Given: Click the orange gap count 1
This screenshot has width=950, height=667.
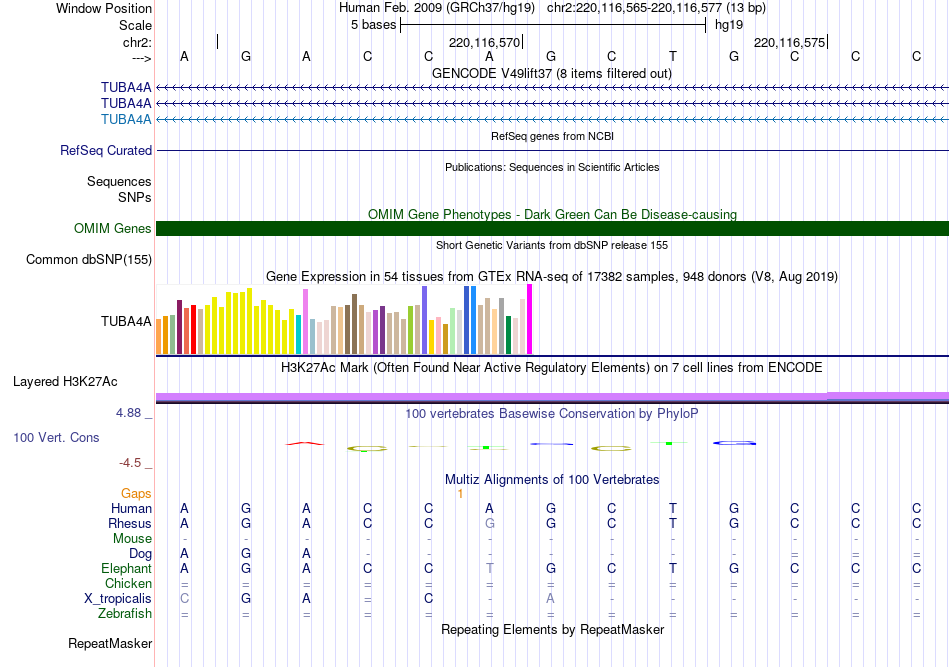Looking at the screenshot, I should [460, 494].
